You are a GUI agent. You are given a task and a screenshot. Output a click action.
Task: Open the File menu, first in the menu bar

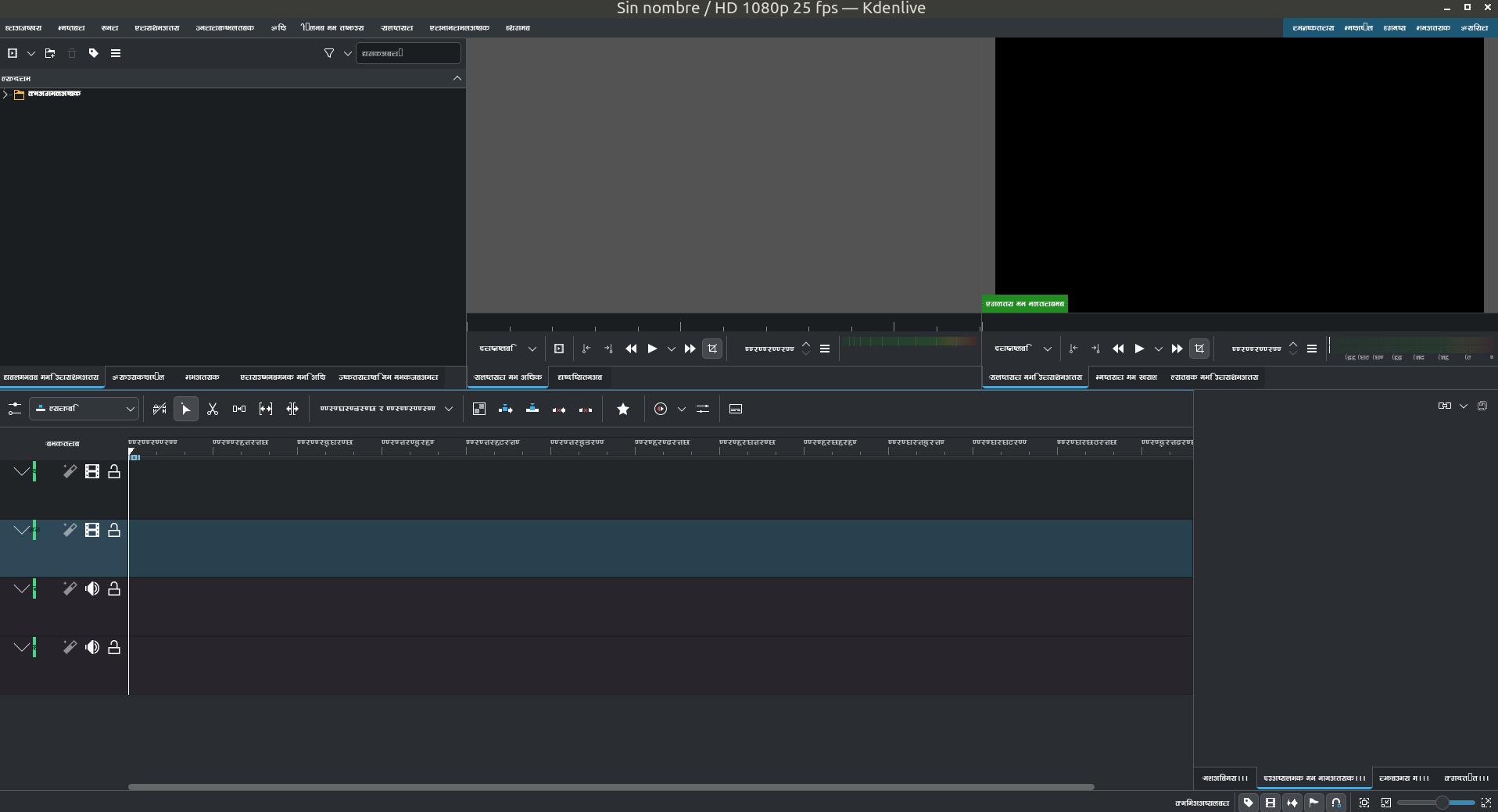(23, 28)
